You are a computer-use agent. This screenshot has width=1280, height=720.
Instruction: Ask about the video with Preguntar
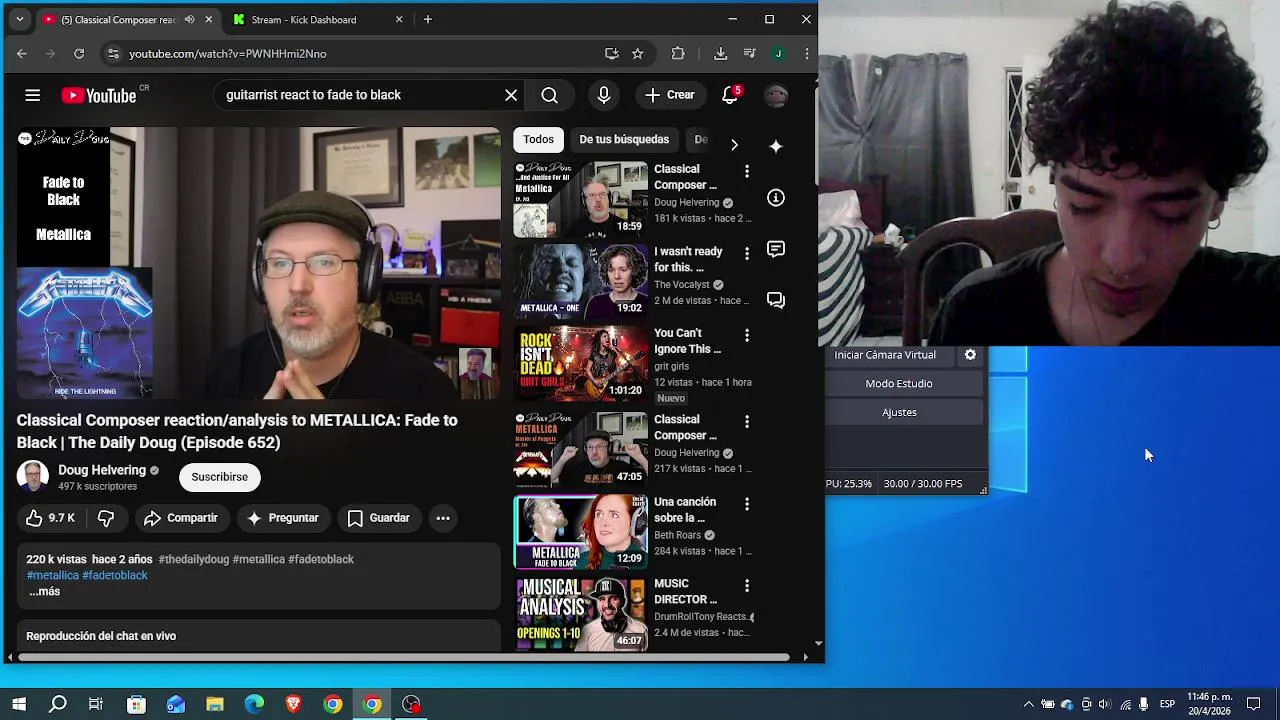point(282,518)
